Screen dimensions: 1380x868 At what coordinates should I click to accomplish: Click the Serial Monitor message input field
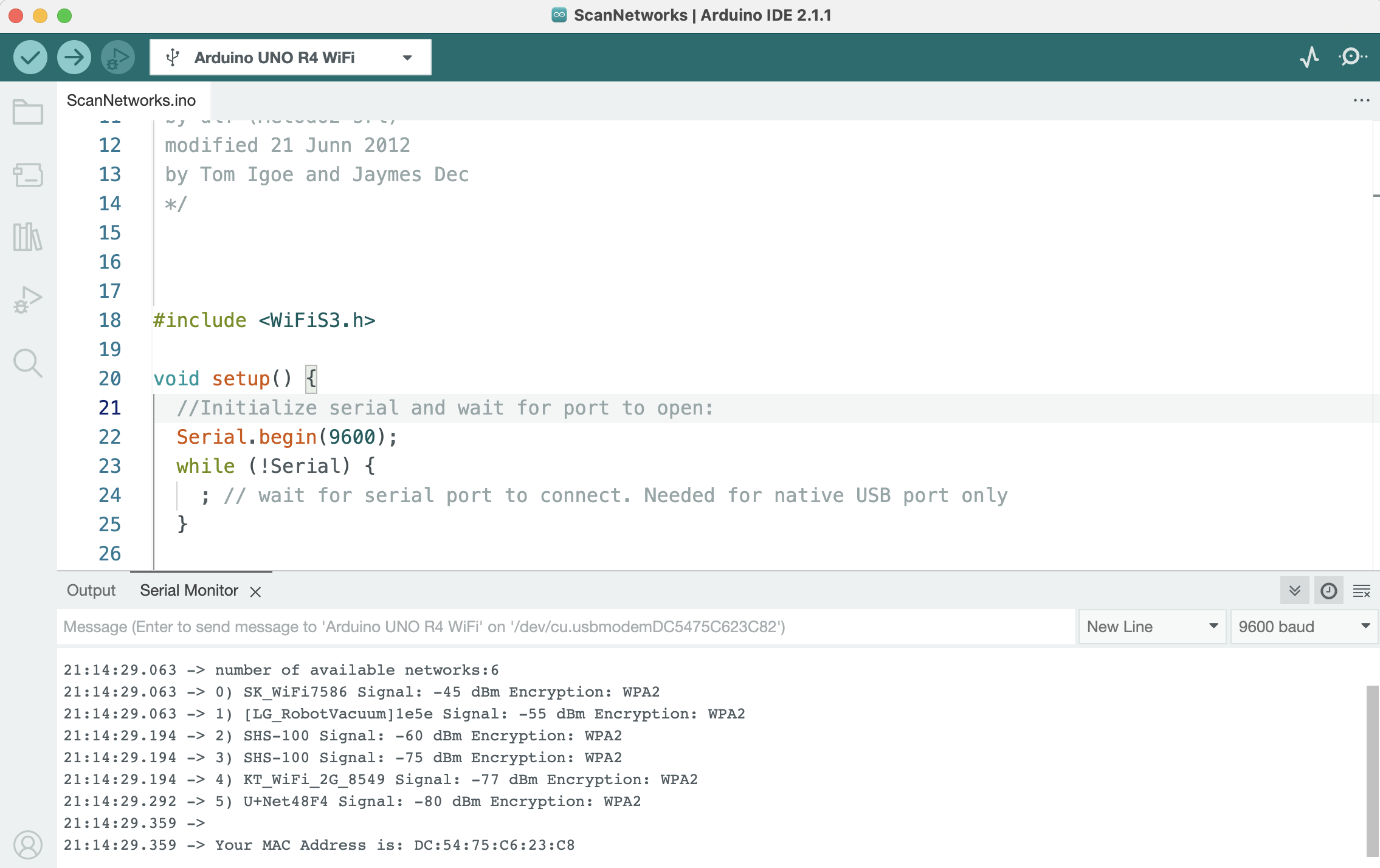(565, 627)
